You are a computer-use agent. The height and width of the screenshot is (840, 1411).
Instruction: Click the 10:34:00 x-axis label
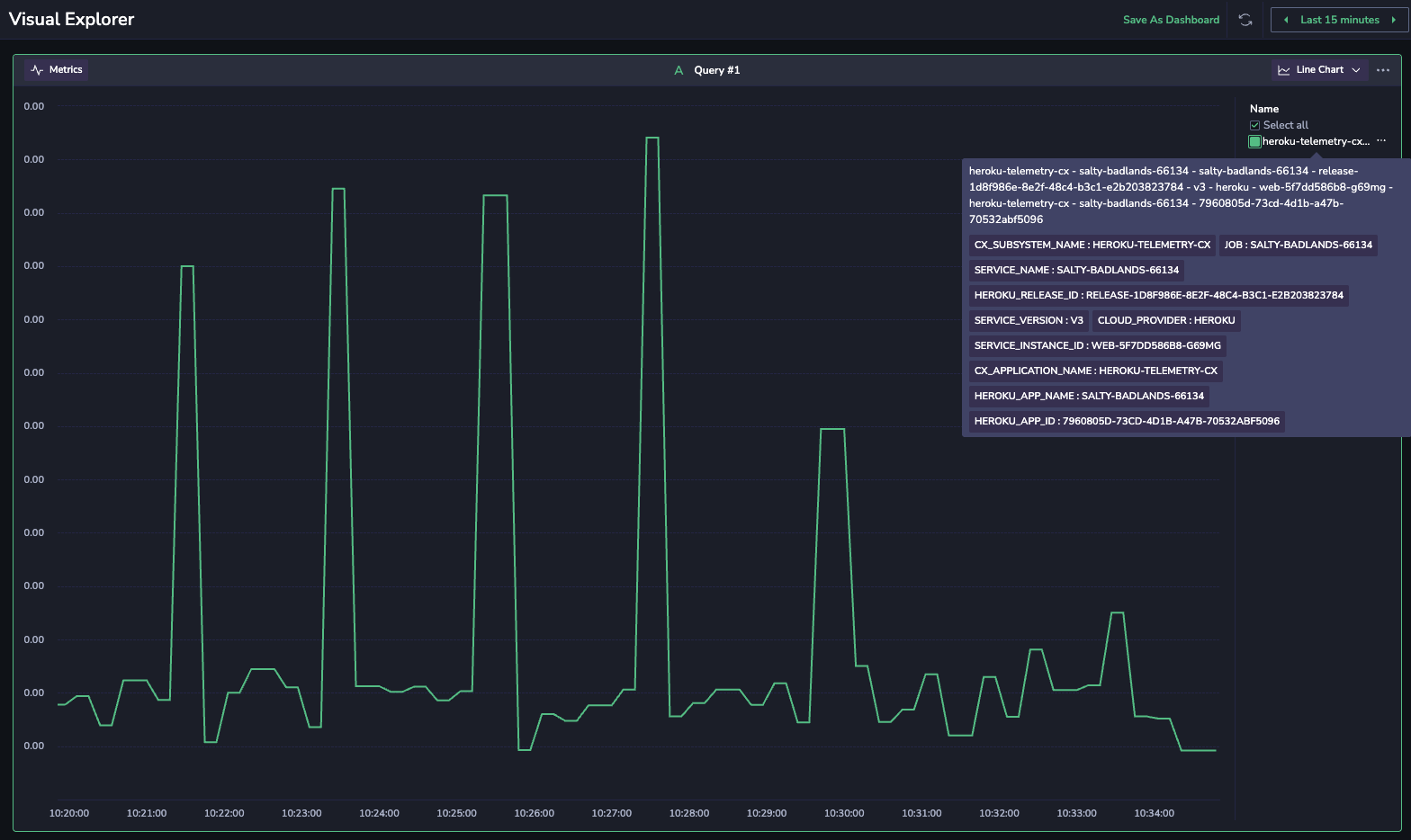tap(1155, 813)
